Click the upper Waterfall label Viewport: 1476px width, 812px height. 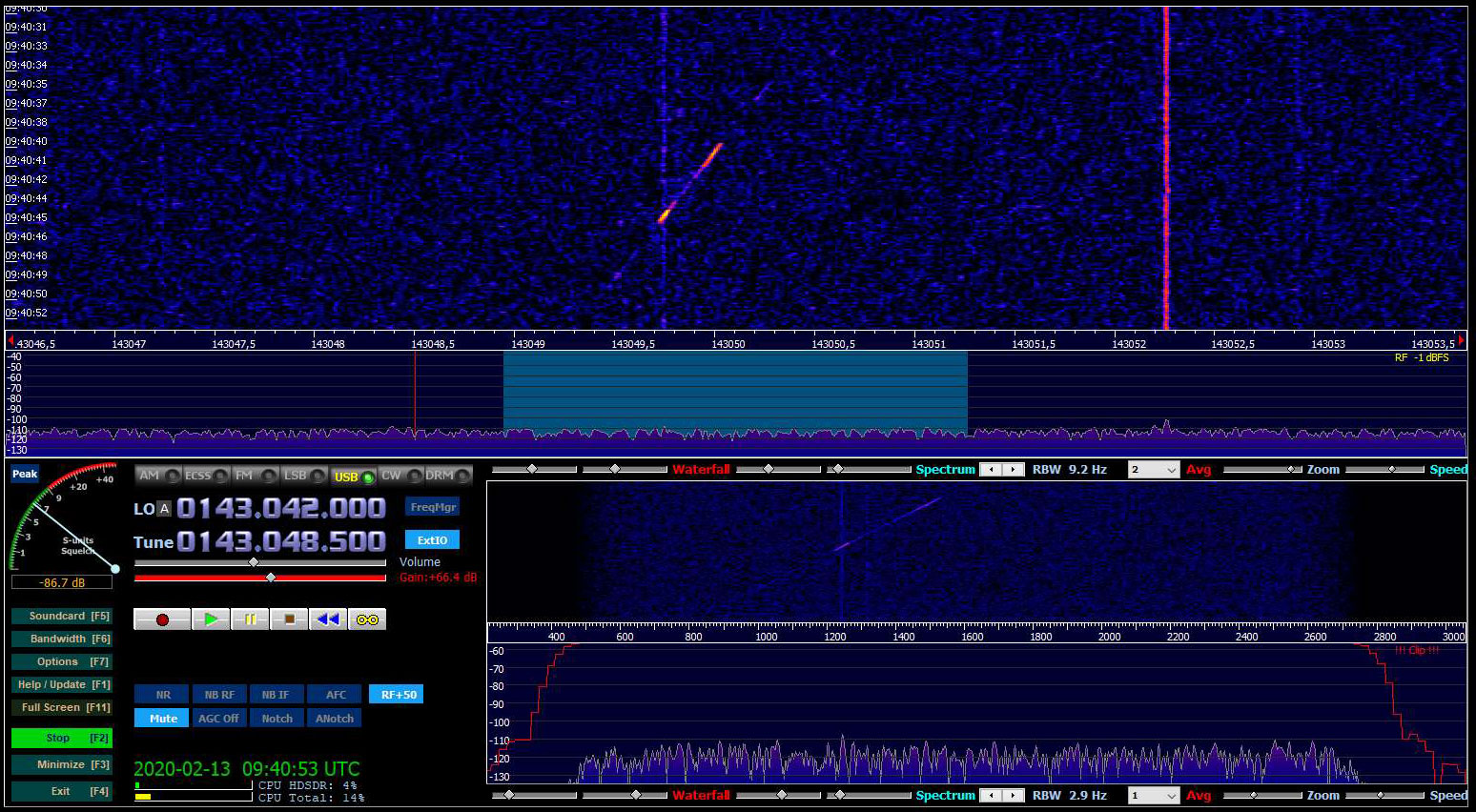pyautogui.click(x=701, y=470)
